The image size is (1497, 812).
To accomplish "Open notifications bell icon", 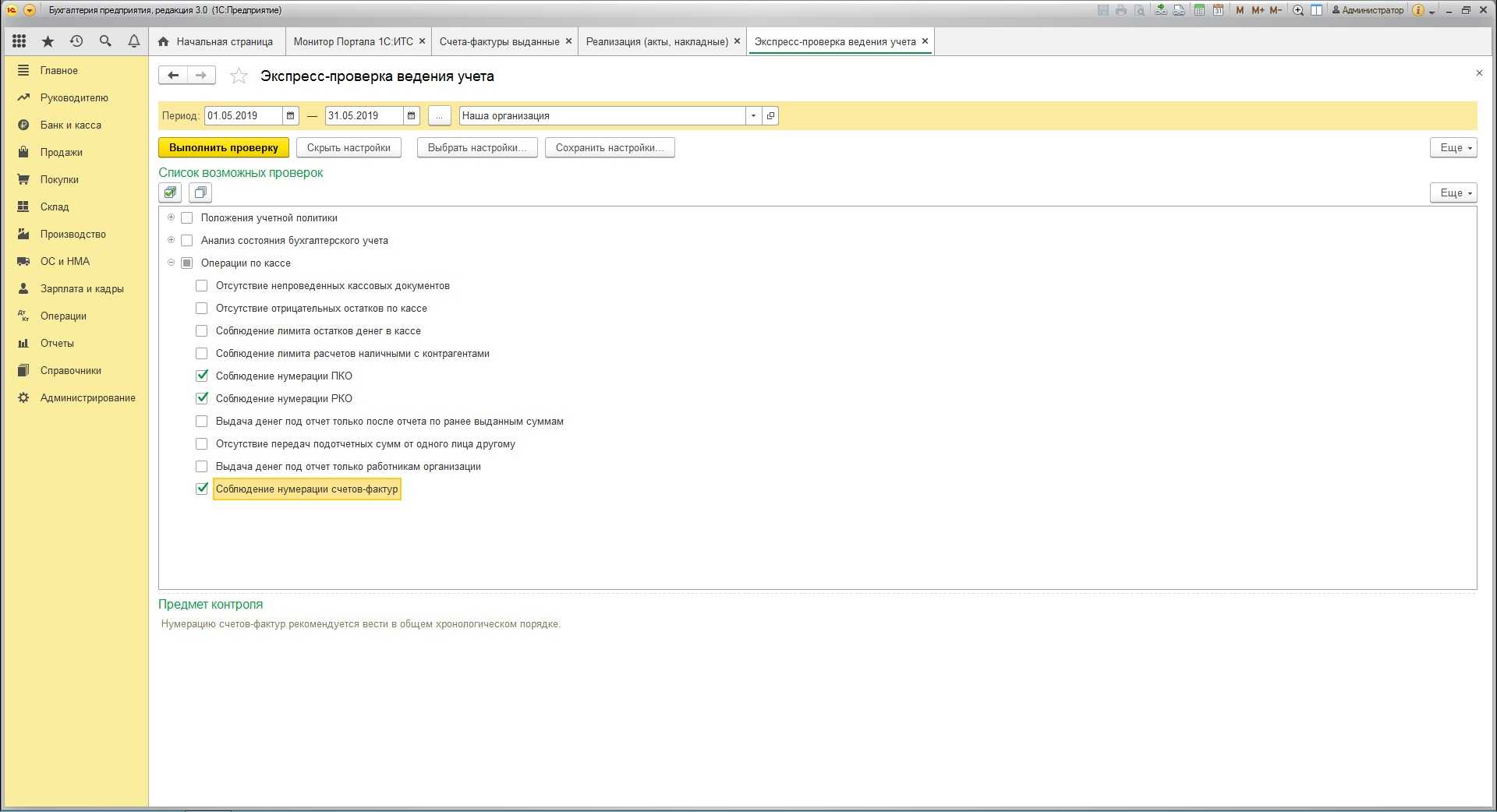I will [x=134, y=41].
